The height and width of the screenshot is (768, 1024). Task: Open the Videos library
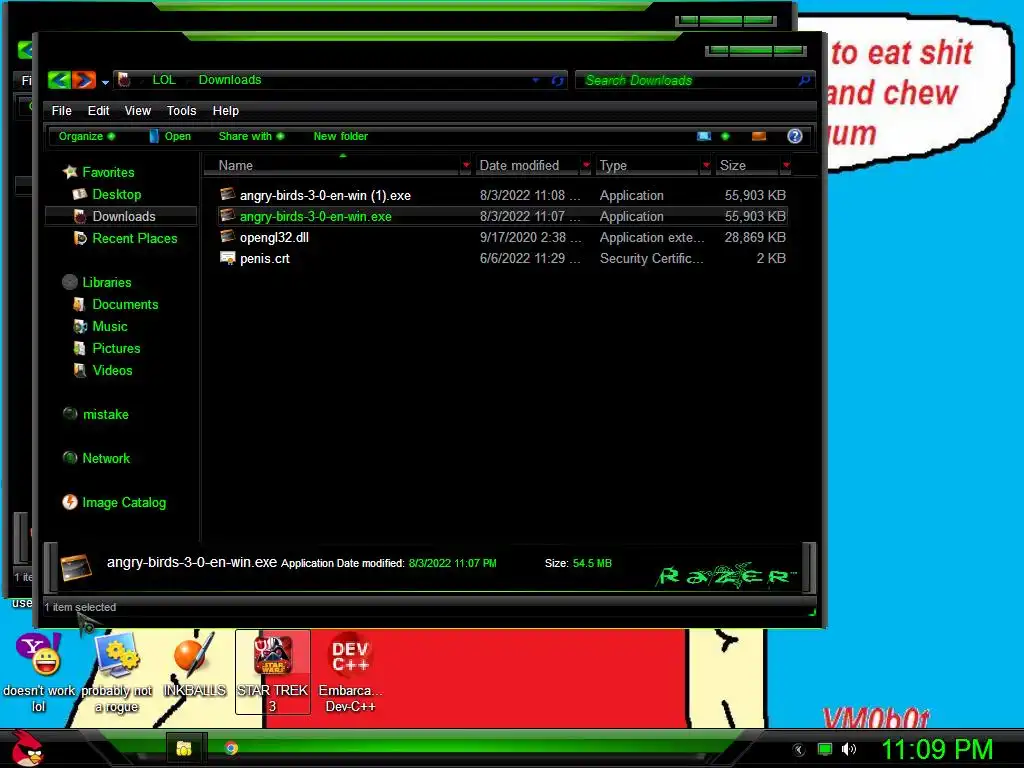(112, 370)
